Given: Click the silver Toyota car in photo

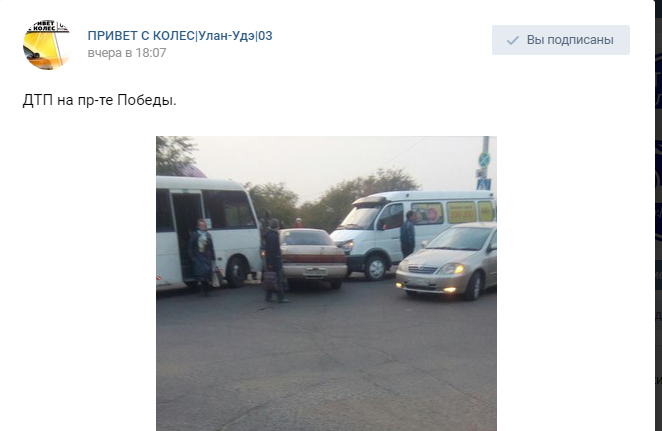Looking at the screenshot, I should [448, 261].
